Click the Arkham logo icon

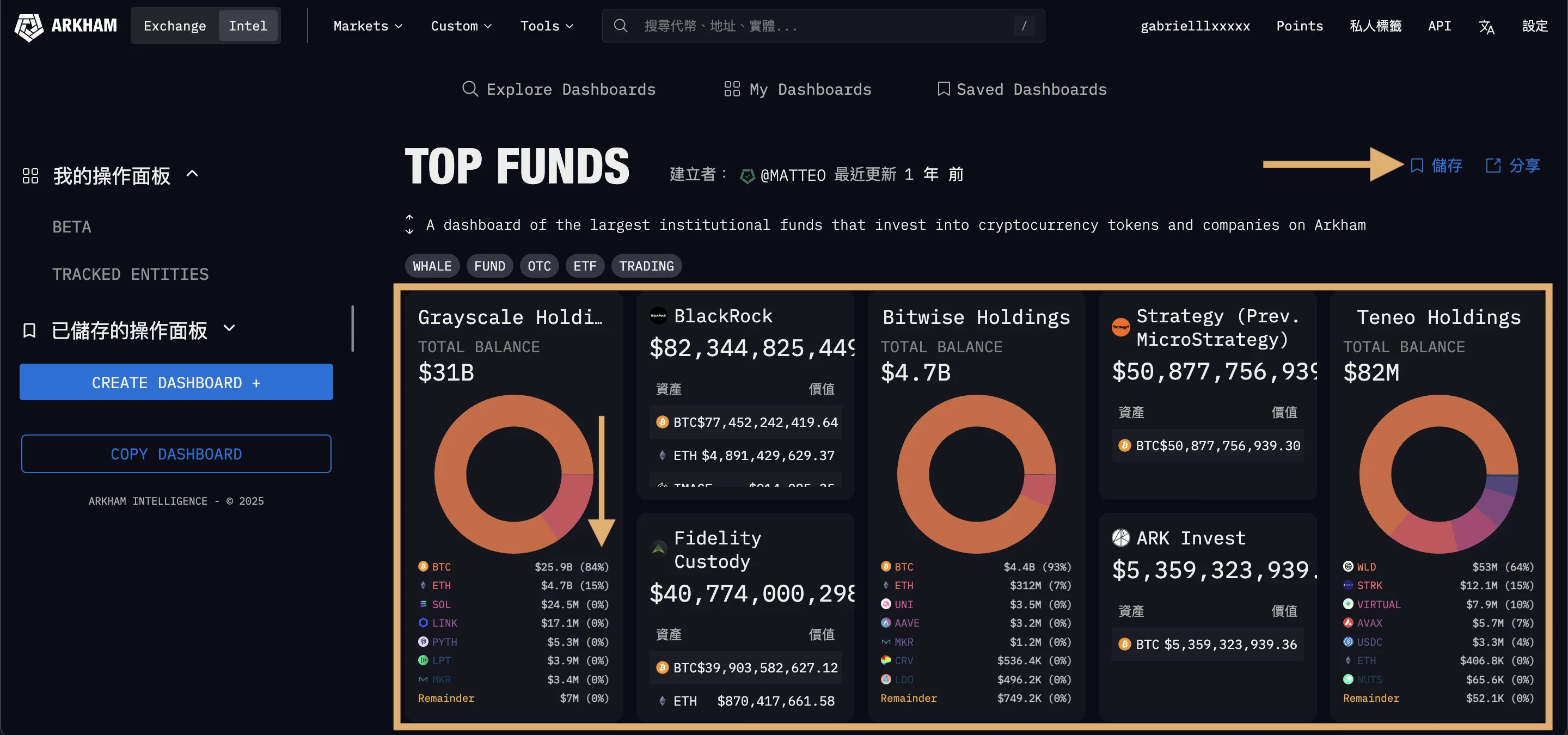[29, 26]
